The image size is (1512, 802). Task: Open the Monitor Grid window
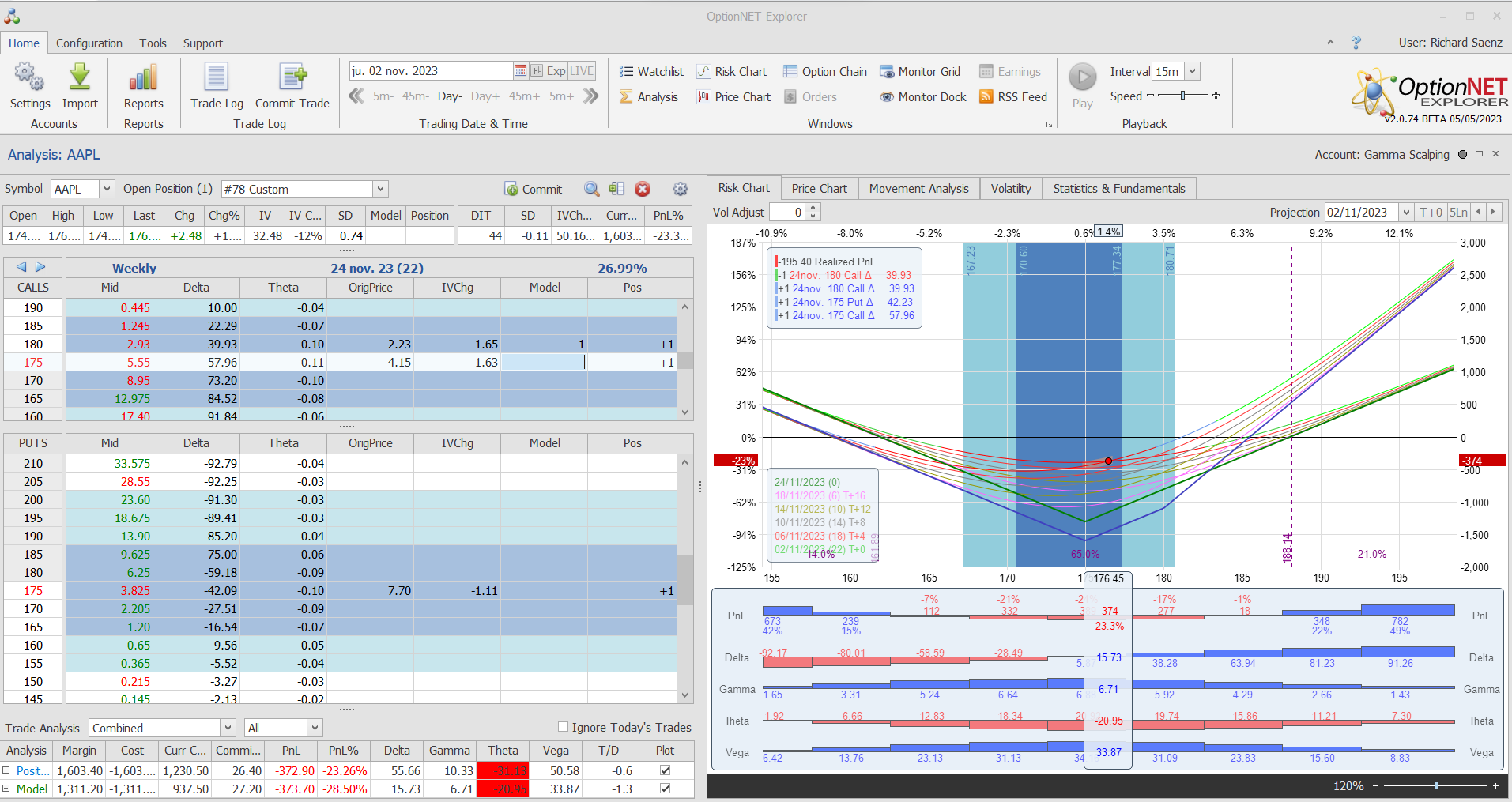920,72
